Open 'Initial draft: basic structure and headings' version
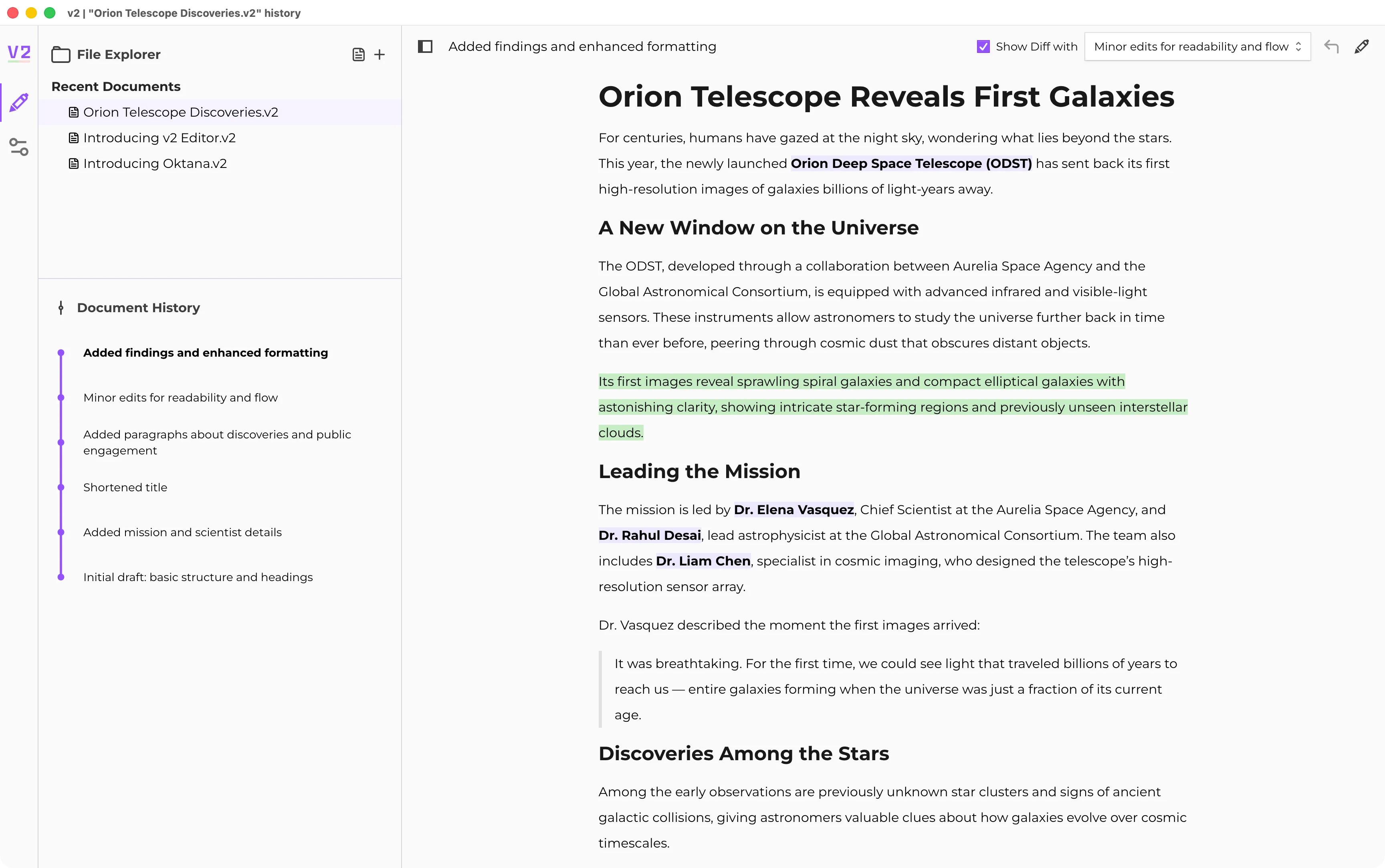 (198, 577)
